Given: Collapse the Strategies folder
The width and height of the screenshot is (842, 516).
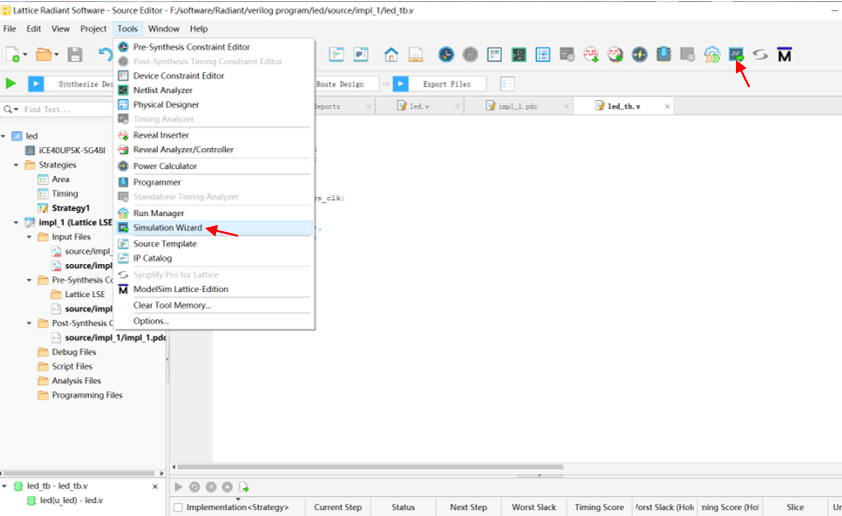Looking at the screenshot, I should (x=16, y=165).
